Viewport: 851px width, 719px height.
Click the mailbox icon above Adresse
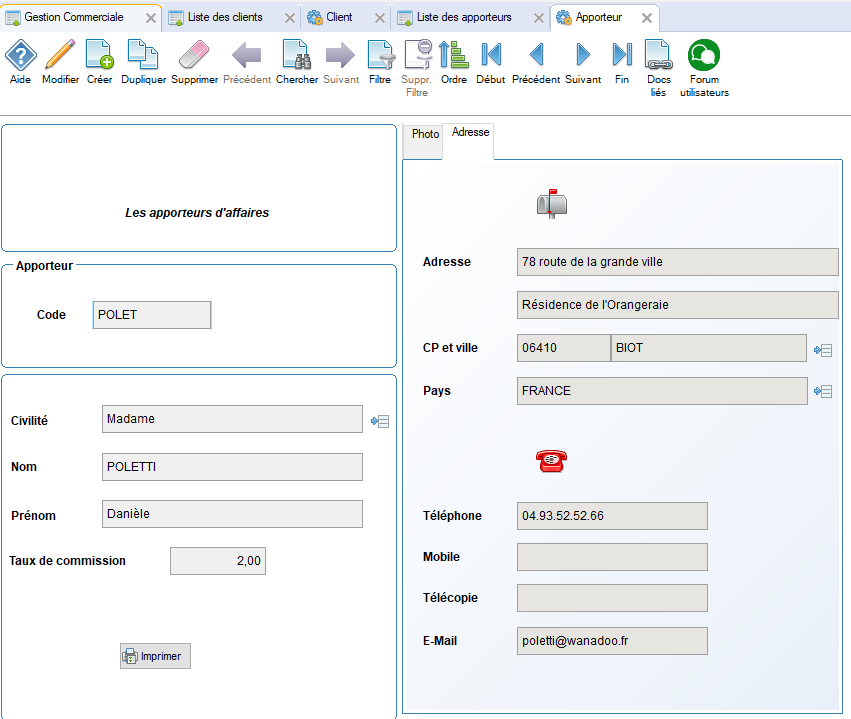click(x=552, y=204)
